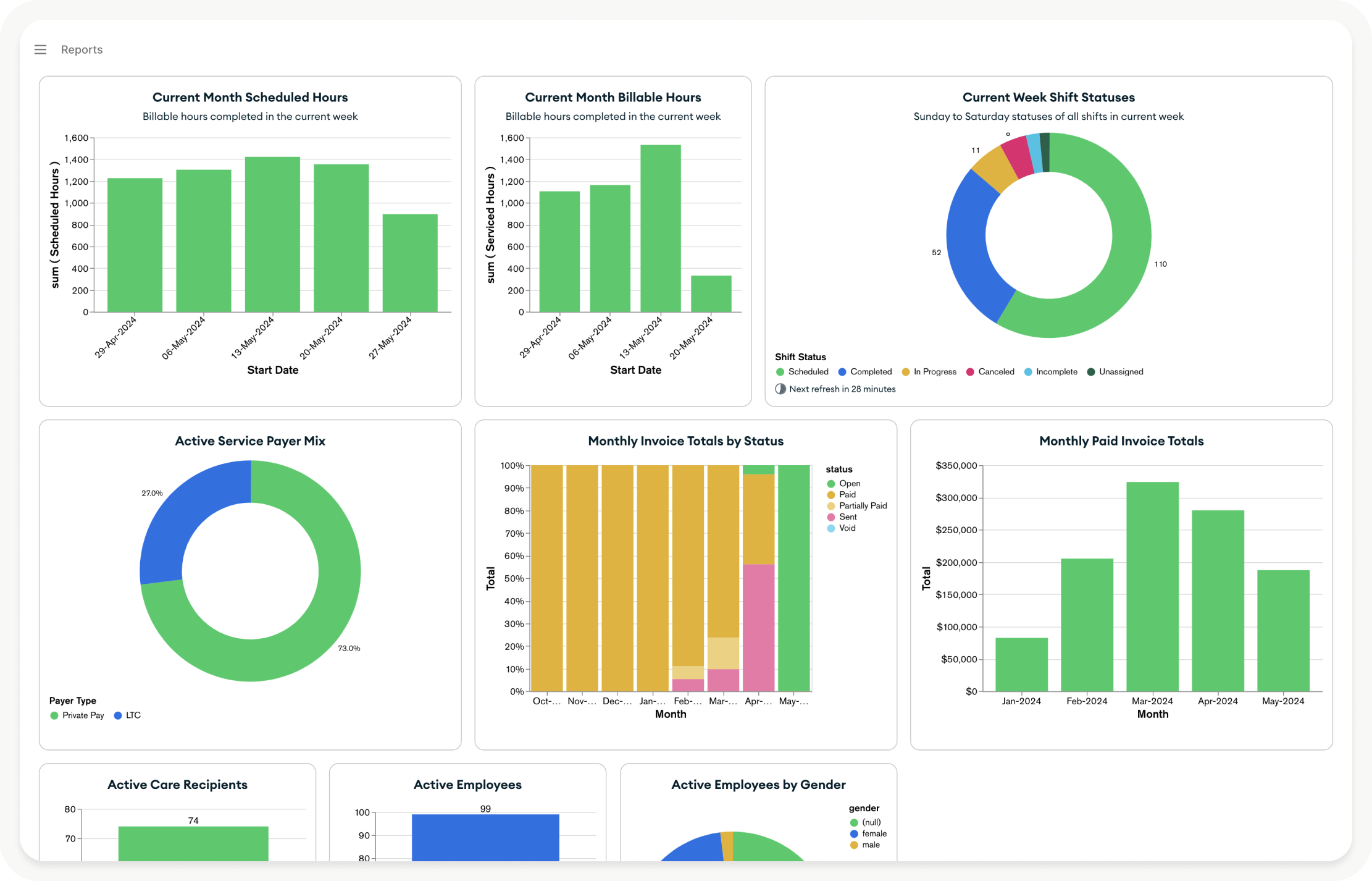Click the Active Care Recipients bar labeled 74
Image resolution: width=1372 pixels, height=881 pixels.
pos(193,843)
